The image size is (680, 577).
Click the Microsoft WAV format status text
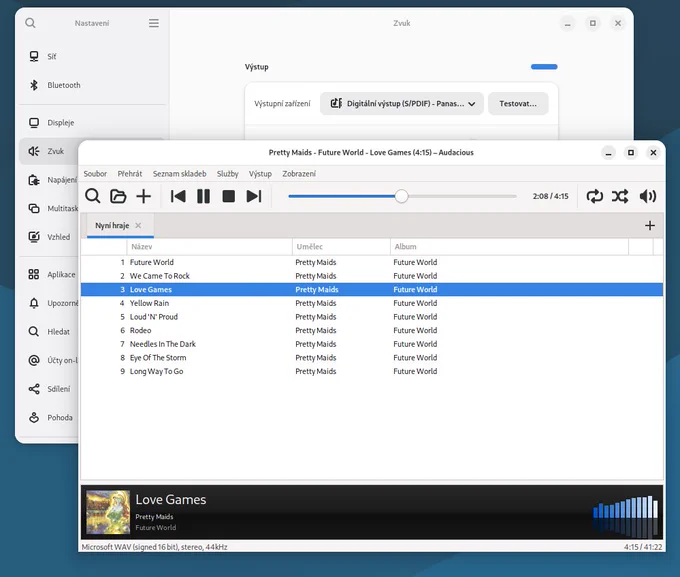tap(154, 547)
